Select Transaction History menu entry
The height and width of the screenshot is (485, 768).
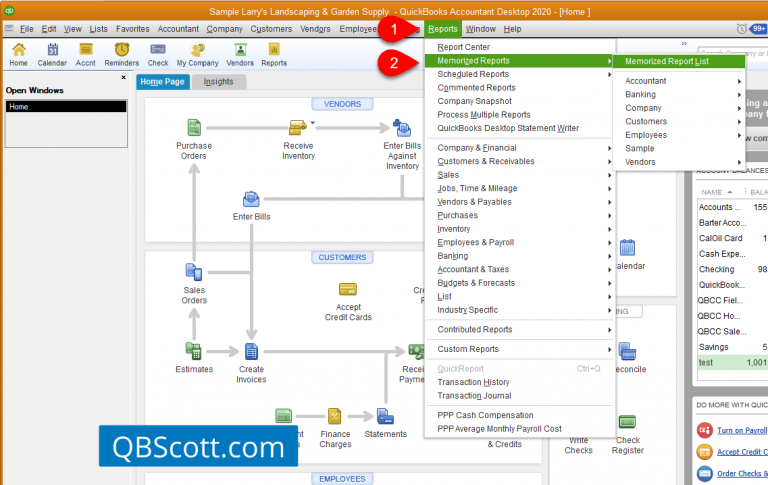(520, 382)
